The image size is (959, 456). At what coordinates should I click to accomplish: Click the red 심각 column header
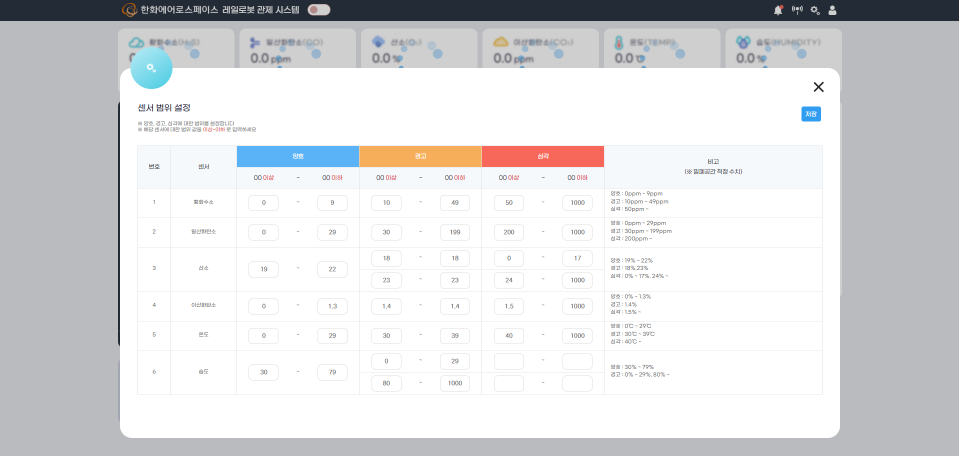543,156
